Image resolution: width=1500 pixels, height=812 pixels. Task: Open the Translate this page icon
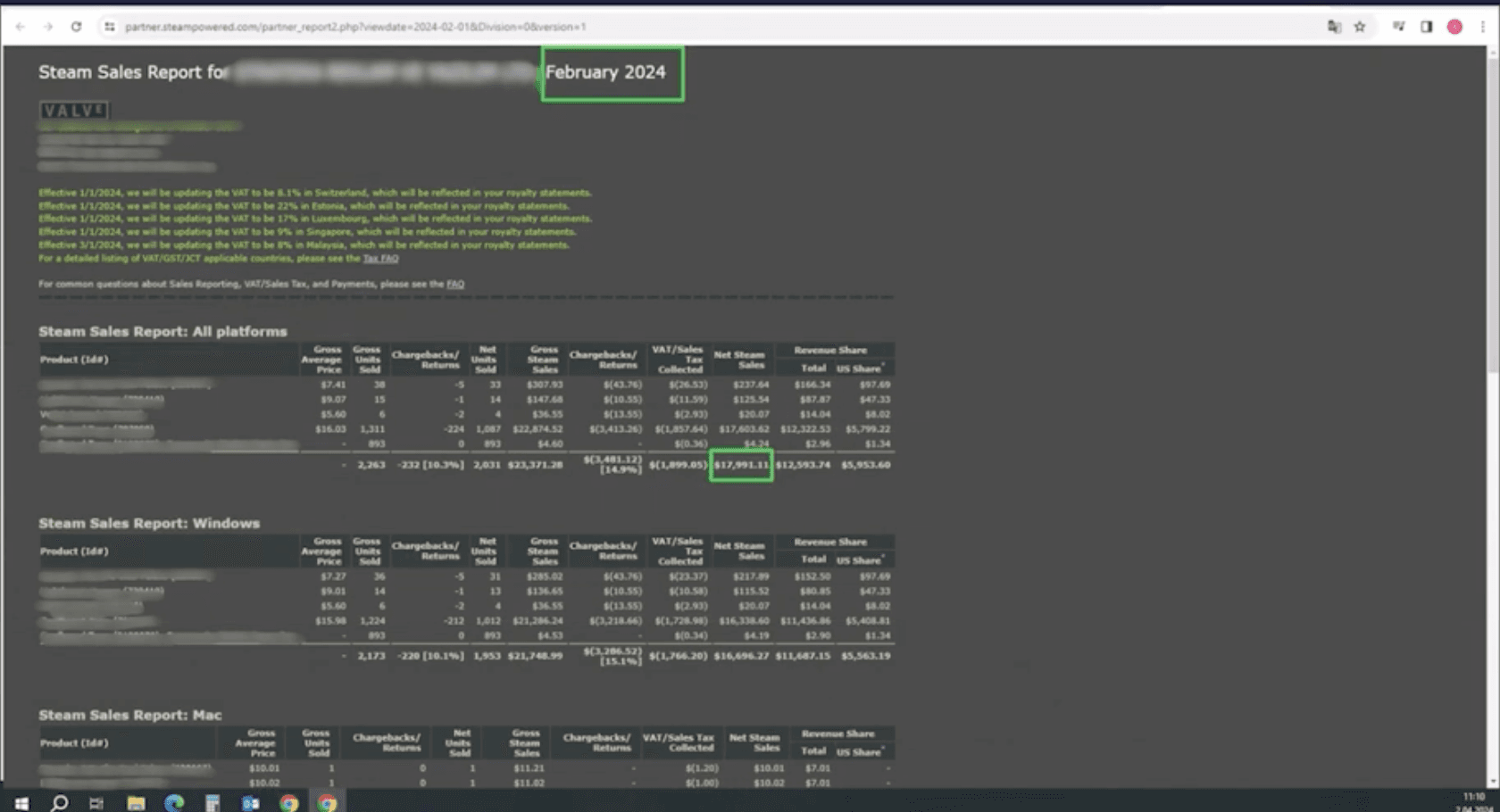coord(1334,27)
